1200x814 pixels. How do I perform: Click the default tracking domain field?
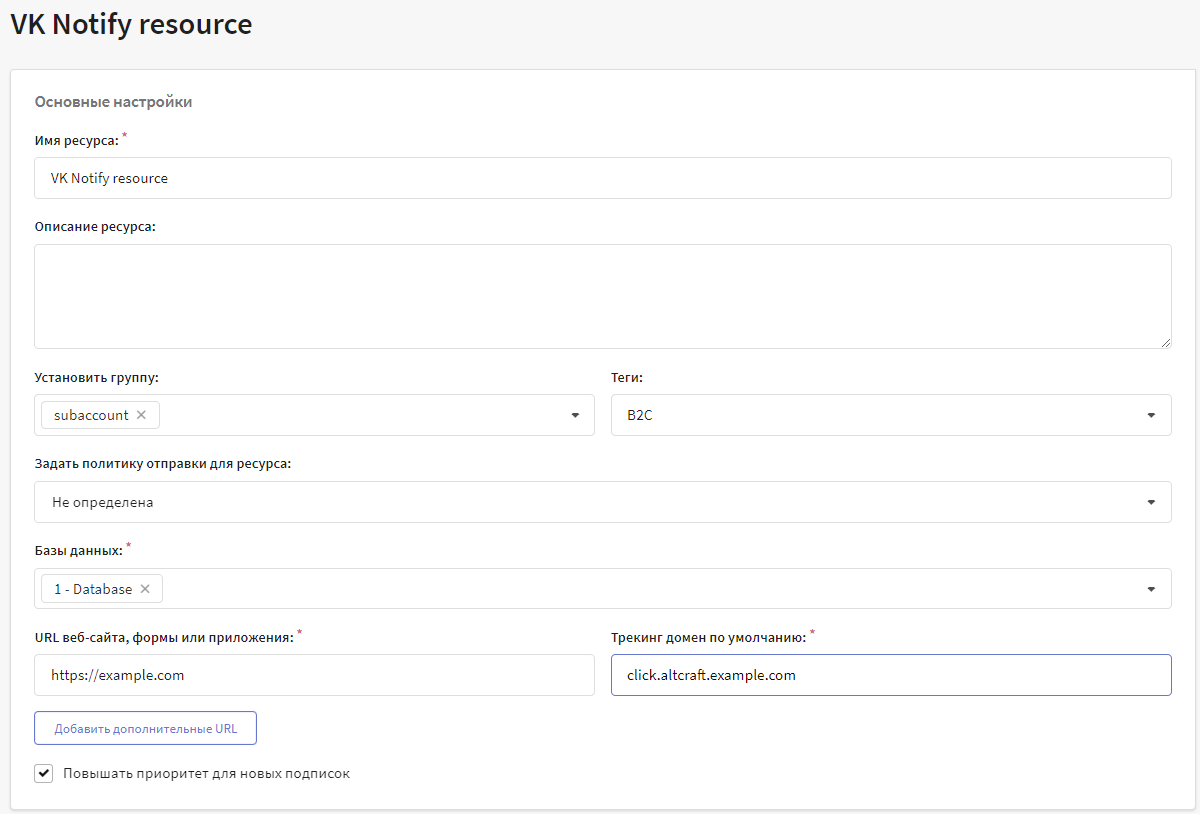pos(891,675)
